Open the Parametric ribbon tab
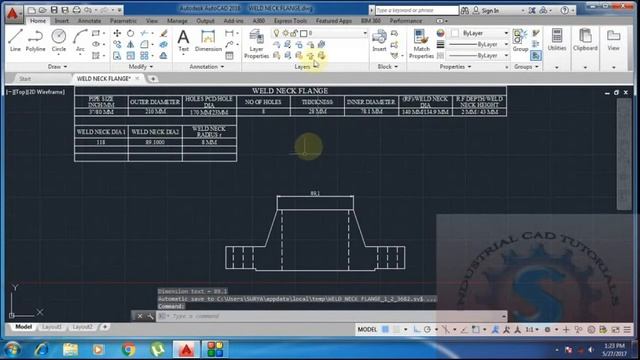Screen dimensions: 640x360 tap(123, 20)
